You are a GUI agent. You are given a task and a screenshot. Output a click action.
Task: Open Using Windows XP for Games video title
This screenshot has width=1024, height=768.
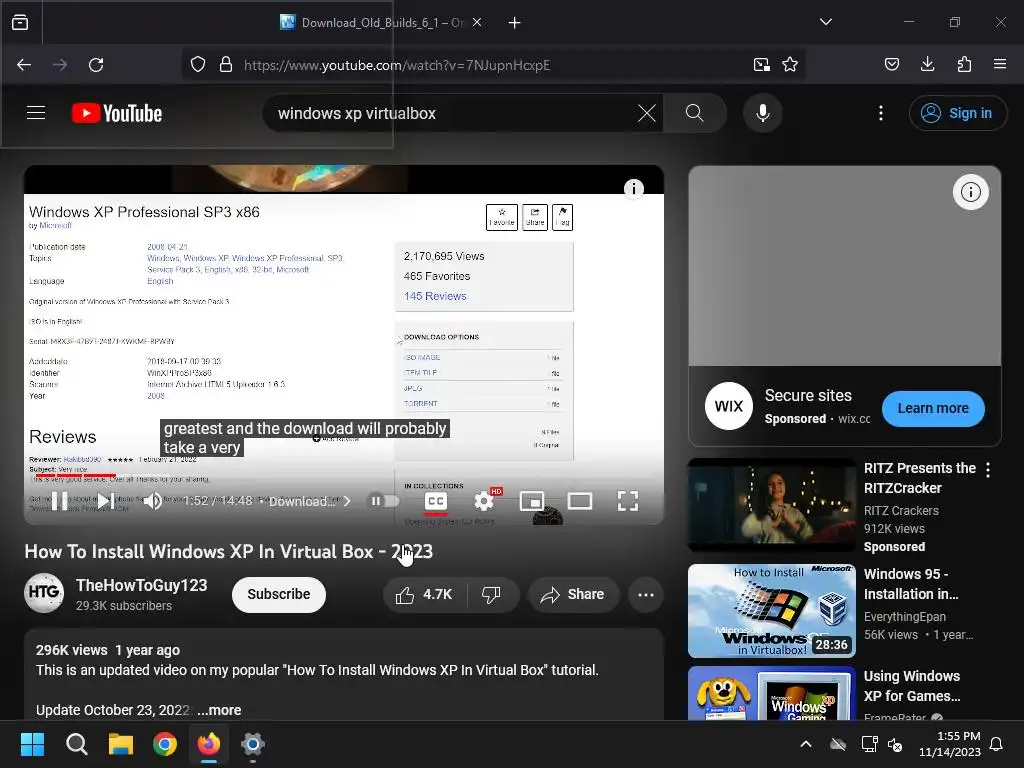pos(912,686)
